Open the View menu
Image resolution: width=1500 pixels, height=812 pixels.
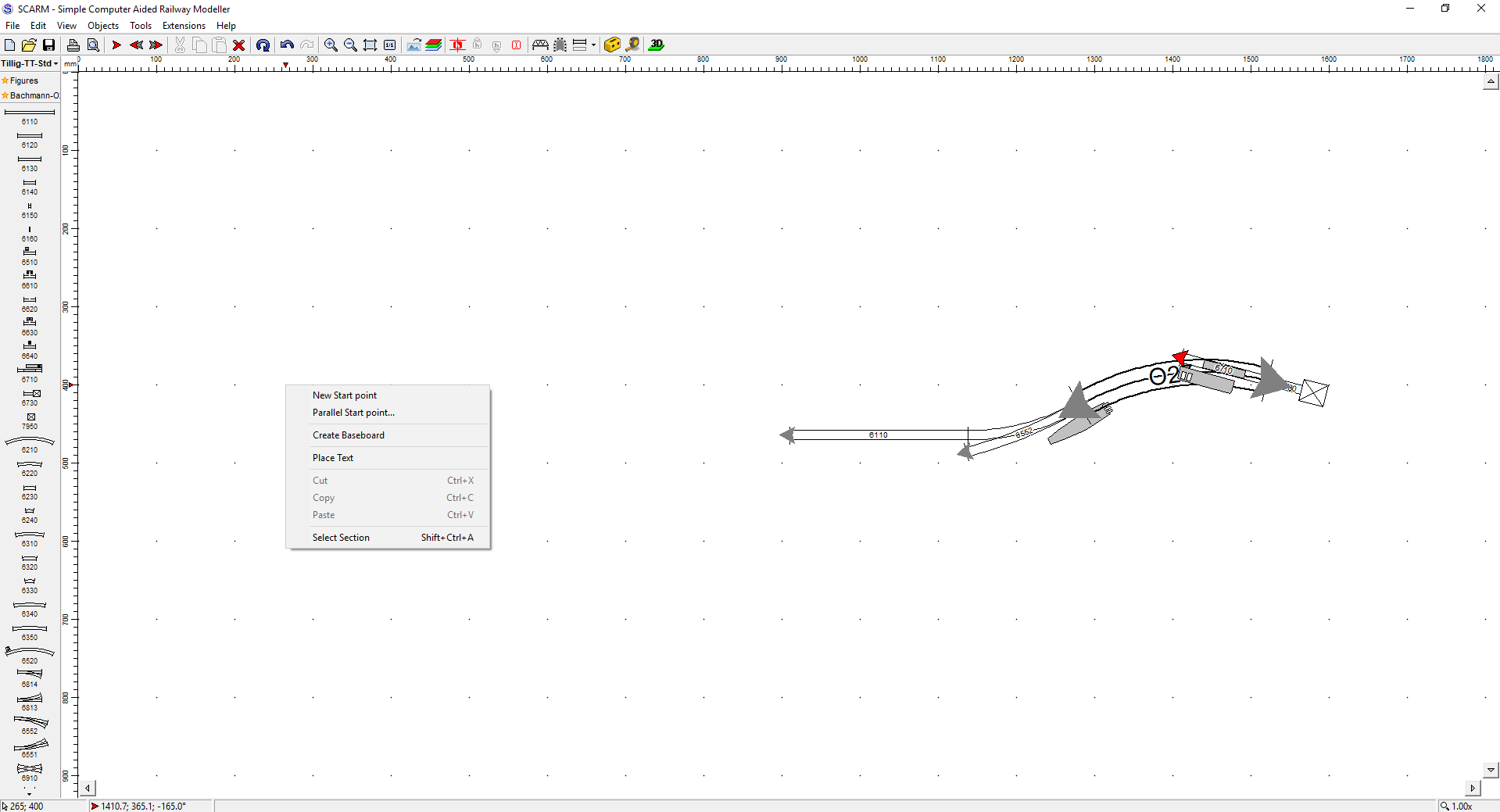pos(66,26)
